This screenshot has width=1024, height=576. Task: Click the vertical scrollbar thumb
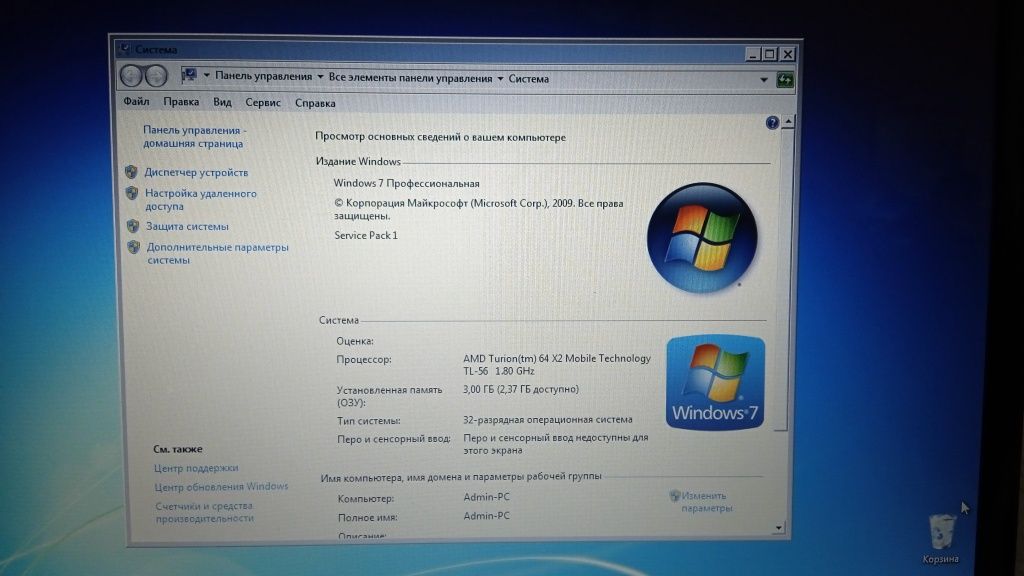click(784, 280)
